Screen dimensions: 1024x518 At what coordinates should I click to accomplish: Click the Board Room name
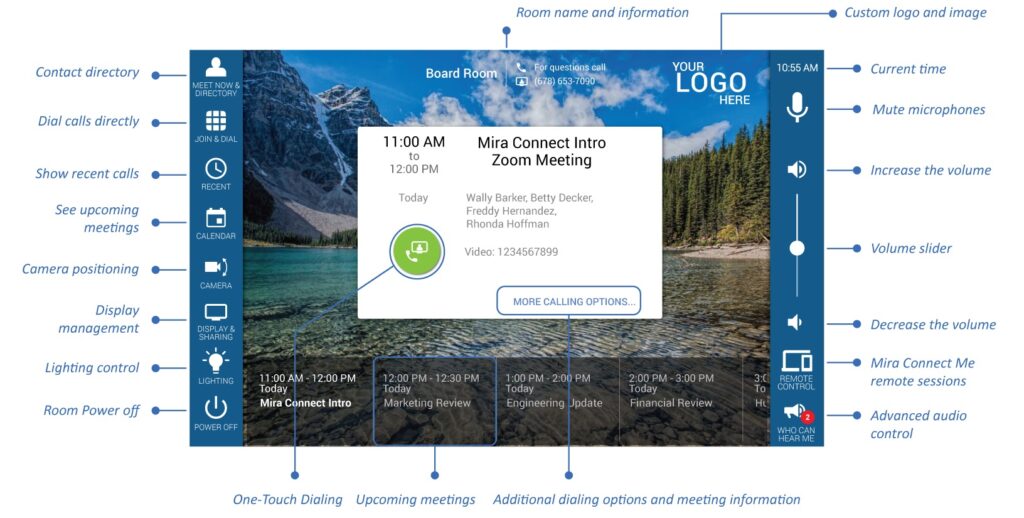[x=461, y=74]
